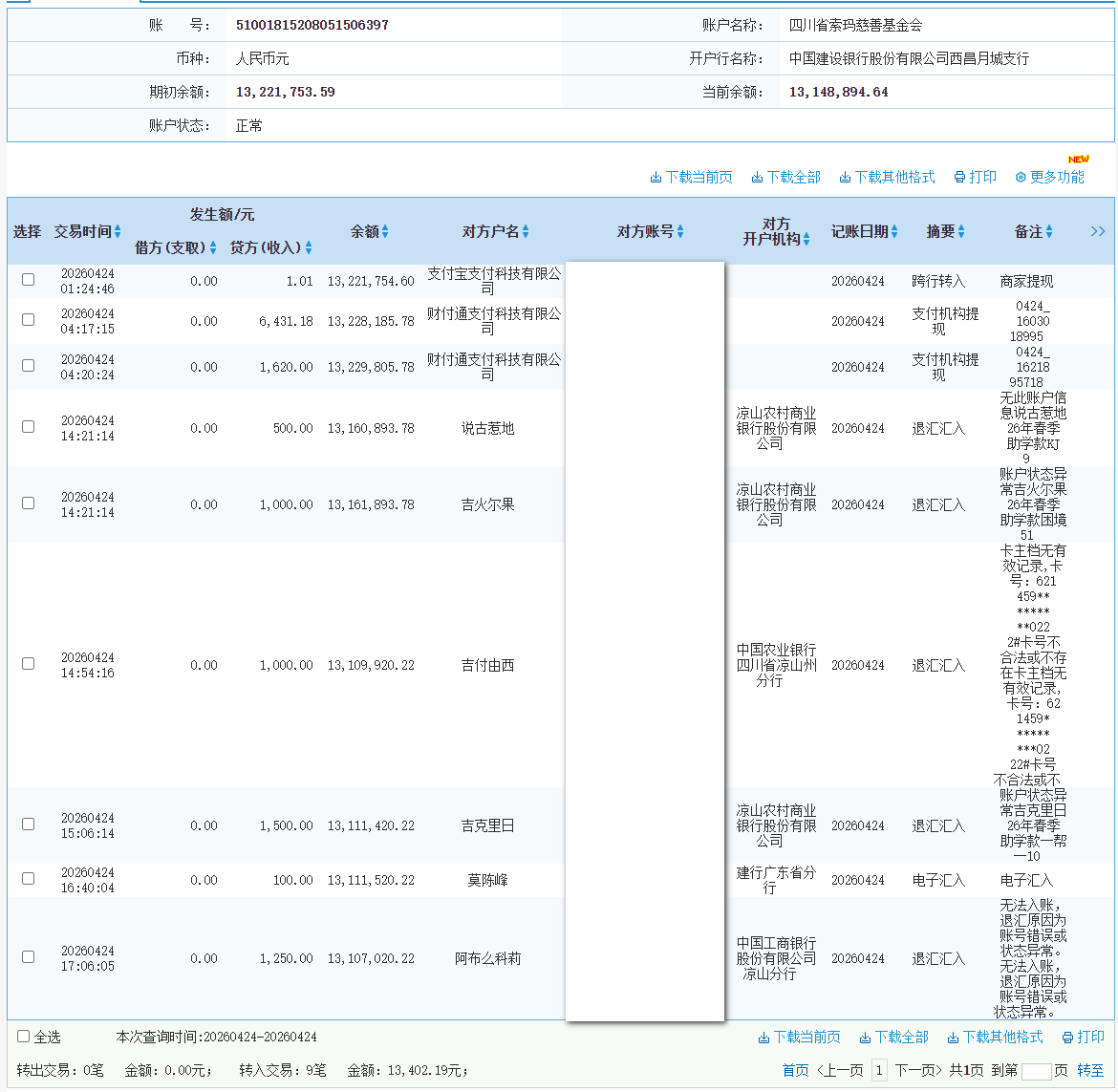The height and width of the screenshot is (1092, 1118).
Task: Click the 转至 go-to-page link
Action: point(1090,1069)
